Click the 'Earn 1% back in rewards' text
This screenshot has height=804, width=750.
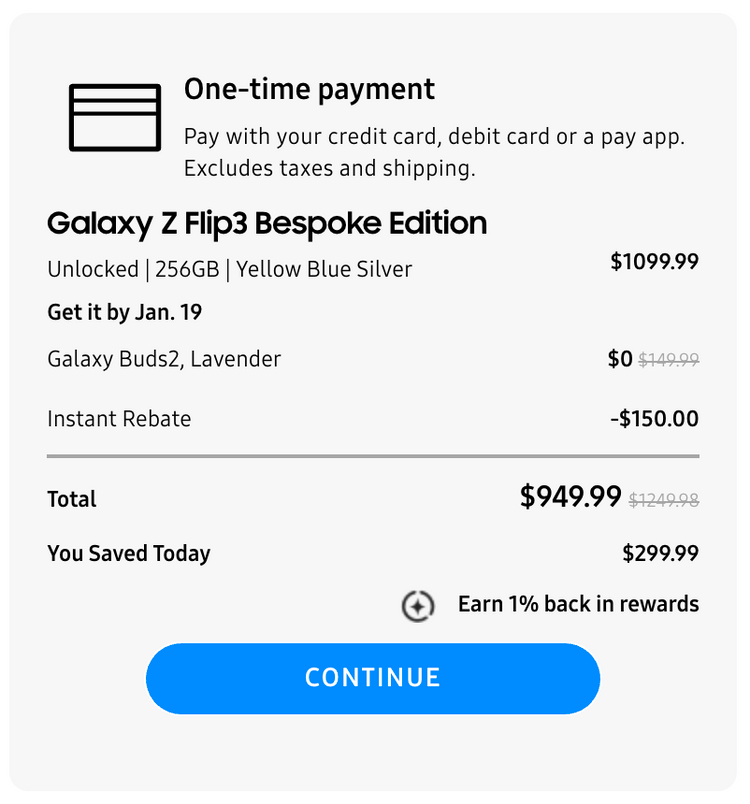point(578,604)
